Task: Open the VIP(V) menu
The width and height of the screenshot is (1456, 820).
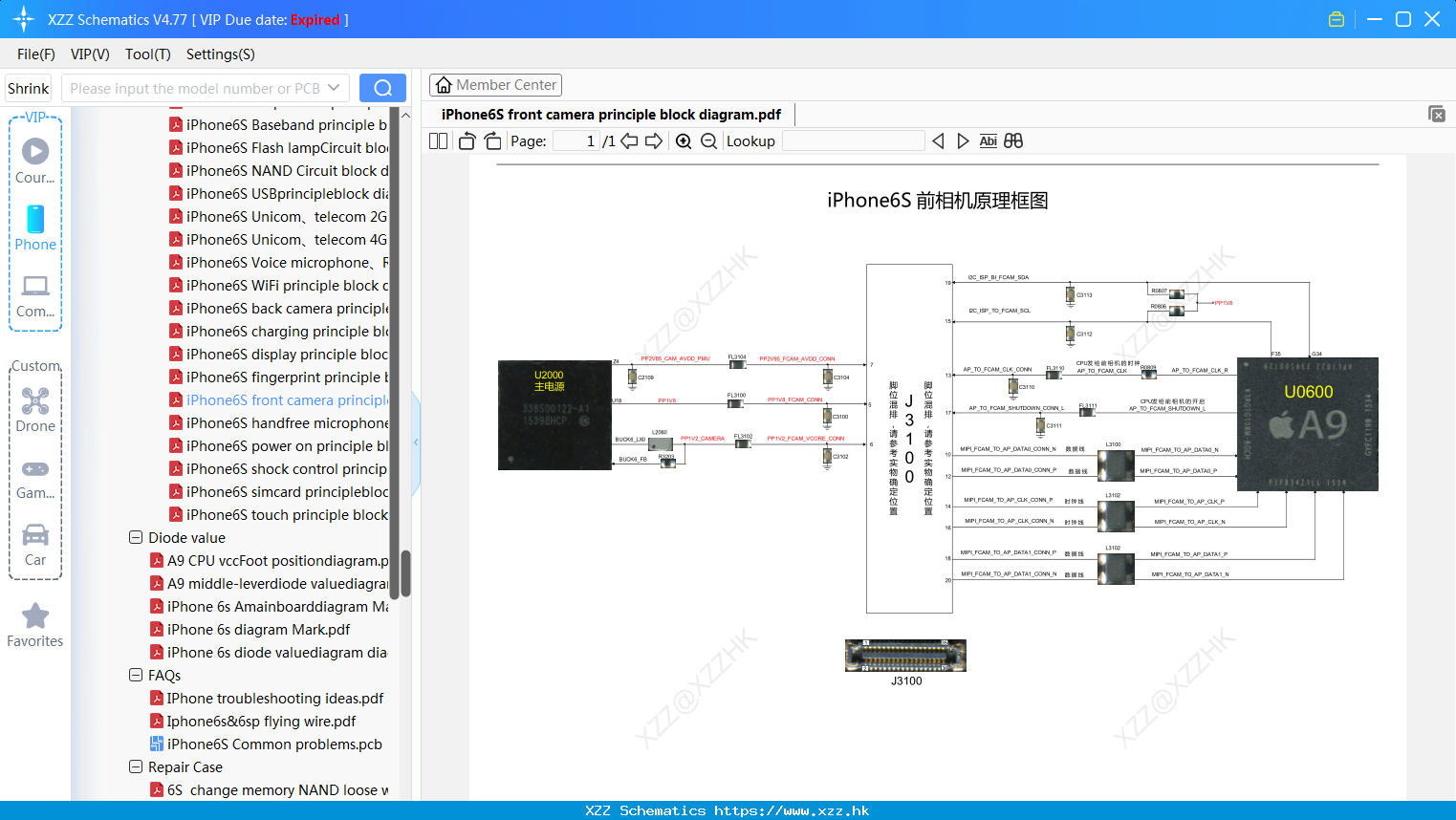Action: pyautogui.click(x=90, y=54)
